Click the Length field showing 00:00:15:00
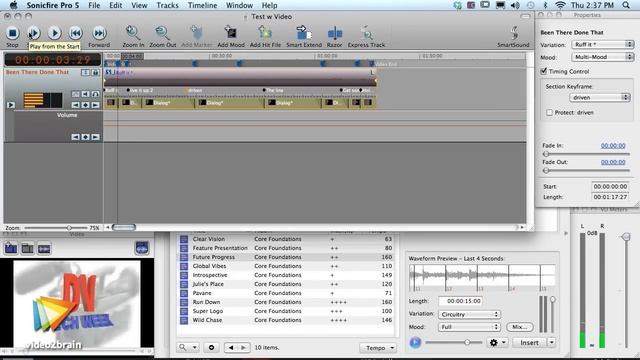The height and width of the screenshot is (360, 640). click(x=460, y=301)
